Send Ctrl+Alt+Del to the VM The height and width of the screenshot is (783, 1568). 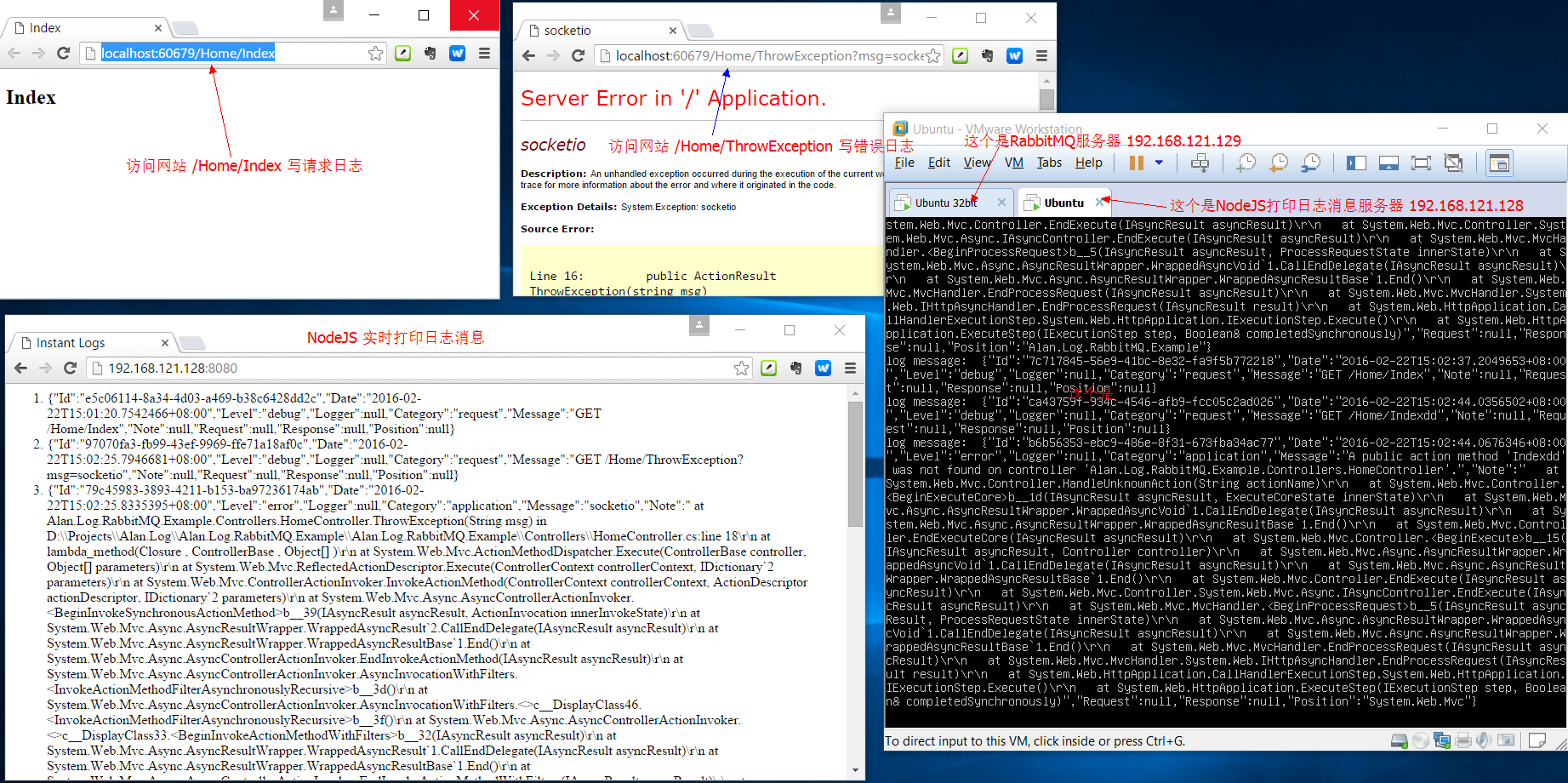point(1200,163)
